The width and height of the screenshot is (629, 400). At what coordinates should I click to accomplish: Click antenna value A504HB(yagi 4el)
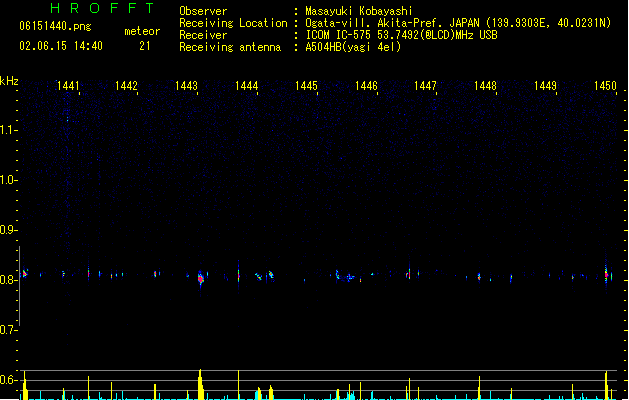pos(353,47)
